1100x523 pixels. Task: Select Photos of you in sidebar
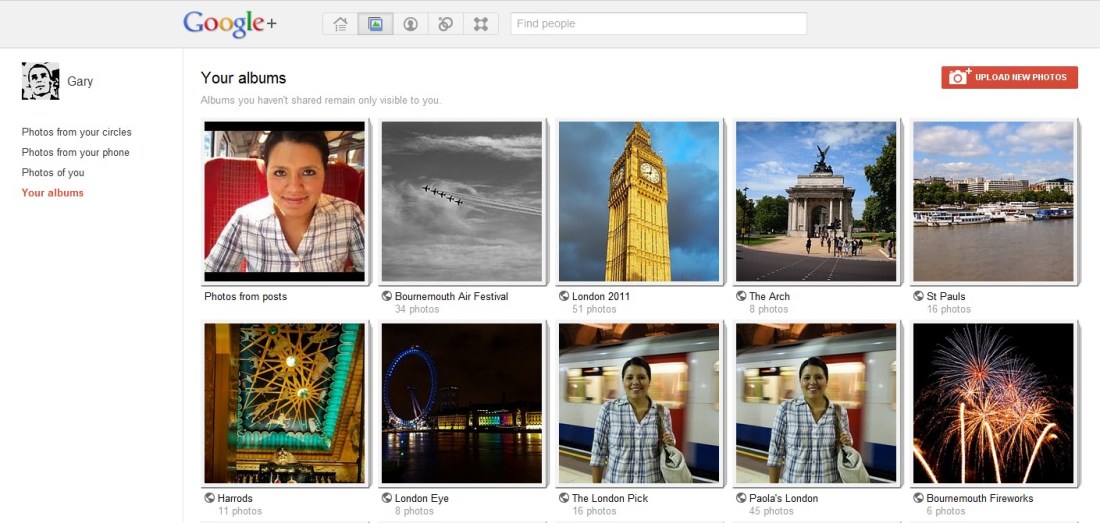53,172
